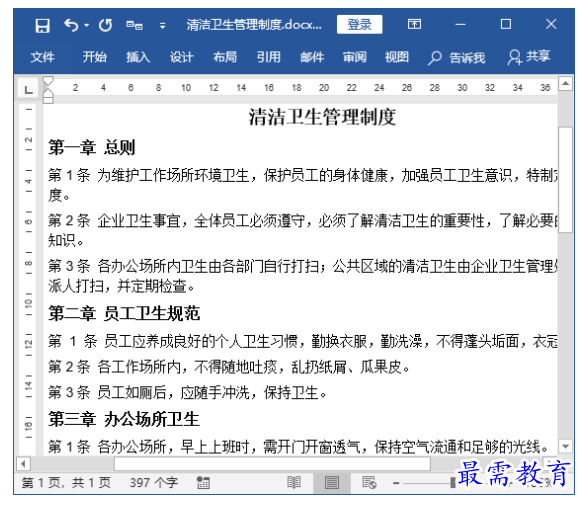Click the vertical scrollbar down arrow

565,446
